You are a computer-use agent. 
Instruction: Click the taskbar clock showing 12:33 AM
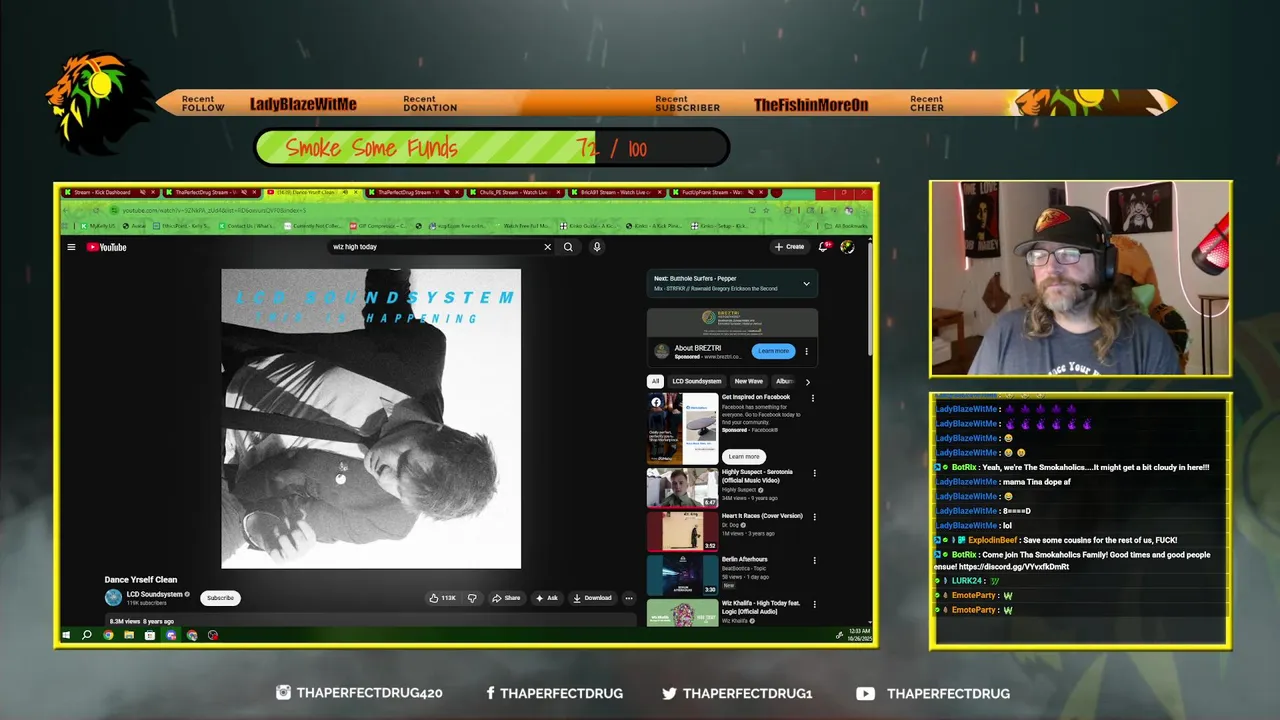point(859,635)
